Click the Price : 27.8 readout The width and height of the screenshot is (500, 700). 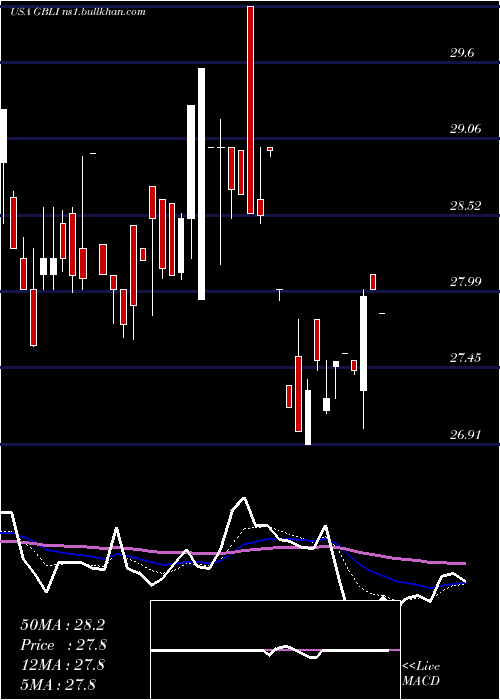(x=63, y=645)
